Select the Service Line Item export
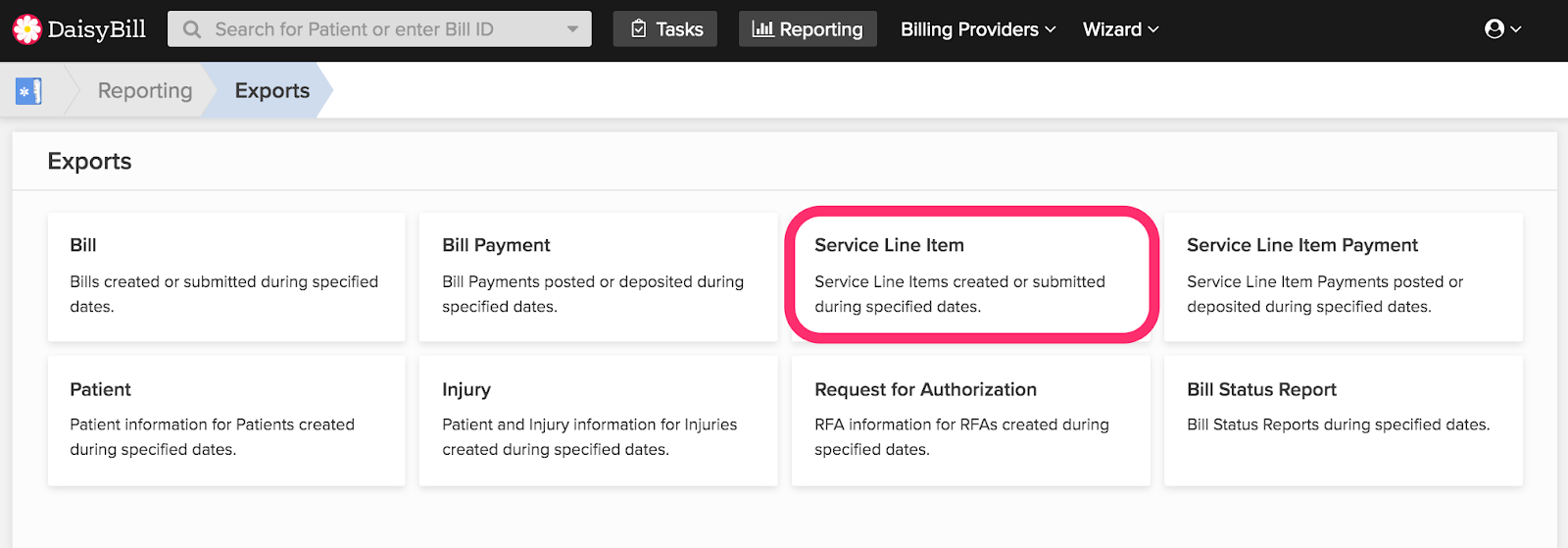Image resolution: width=1568 pixels, height=548 pixels. pos(971,276)
